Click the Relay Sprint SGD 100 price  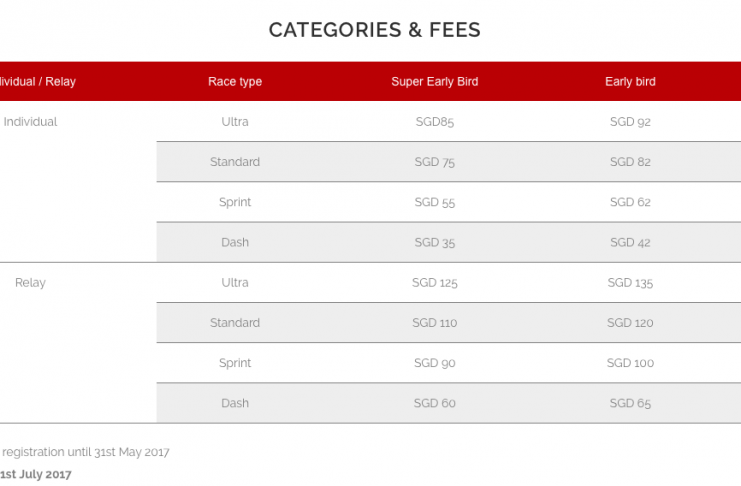tap(630, 363)
